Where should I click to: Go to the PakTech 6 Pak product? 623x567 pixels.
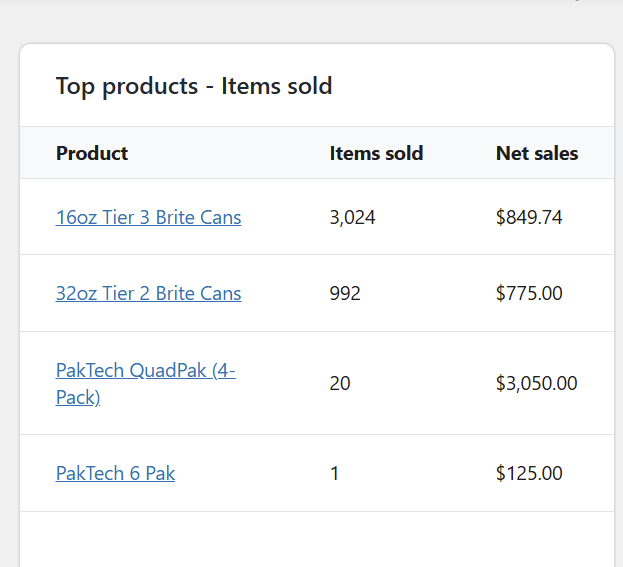[115, 474]
